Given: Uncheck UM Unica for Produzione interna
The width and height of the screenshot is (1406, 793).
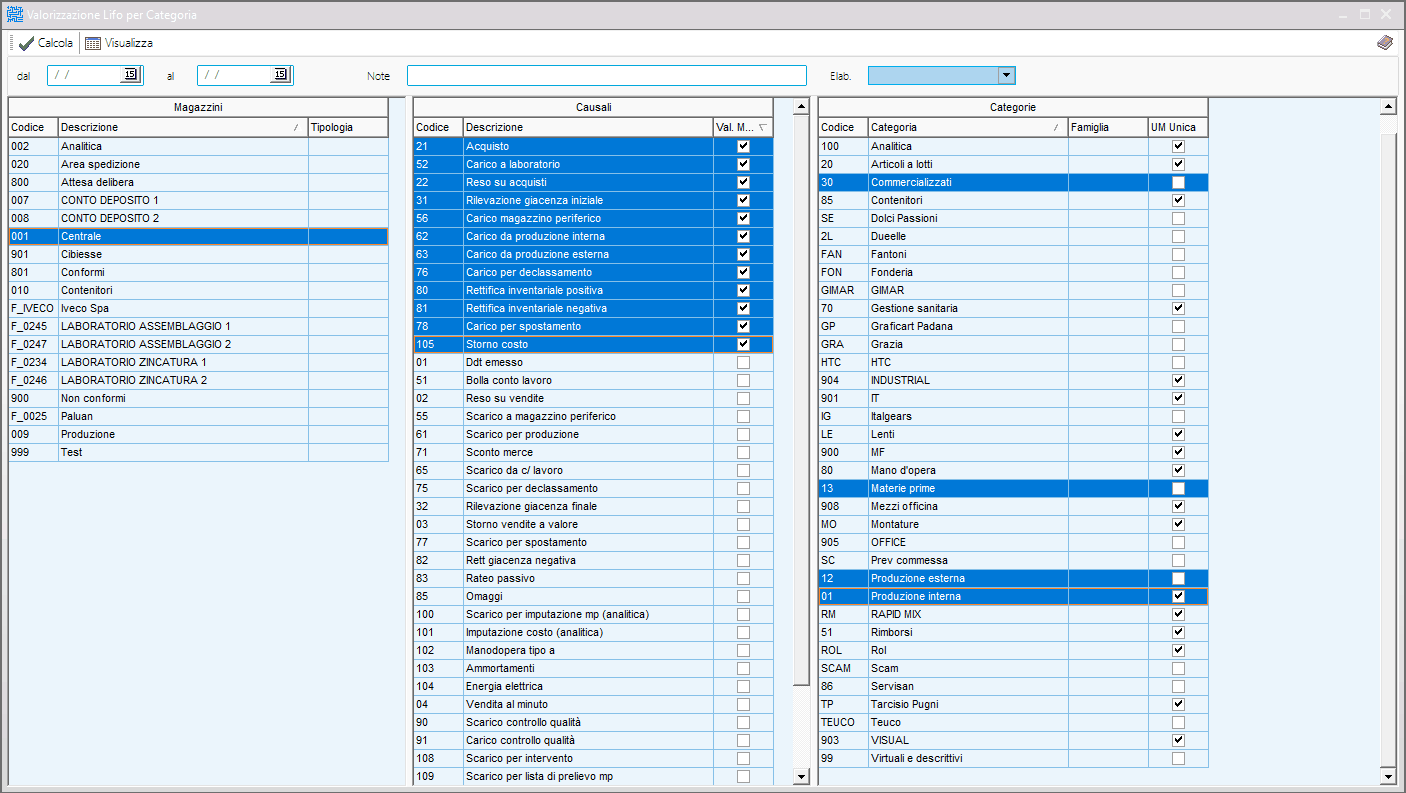Looking at the screenshot, I should pos(1178,596).
